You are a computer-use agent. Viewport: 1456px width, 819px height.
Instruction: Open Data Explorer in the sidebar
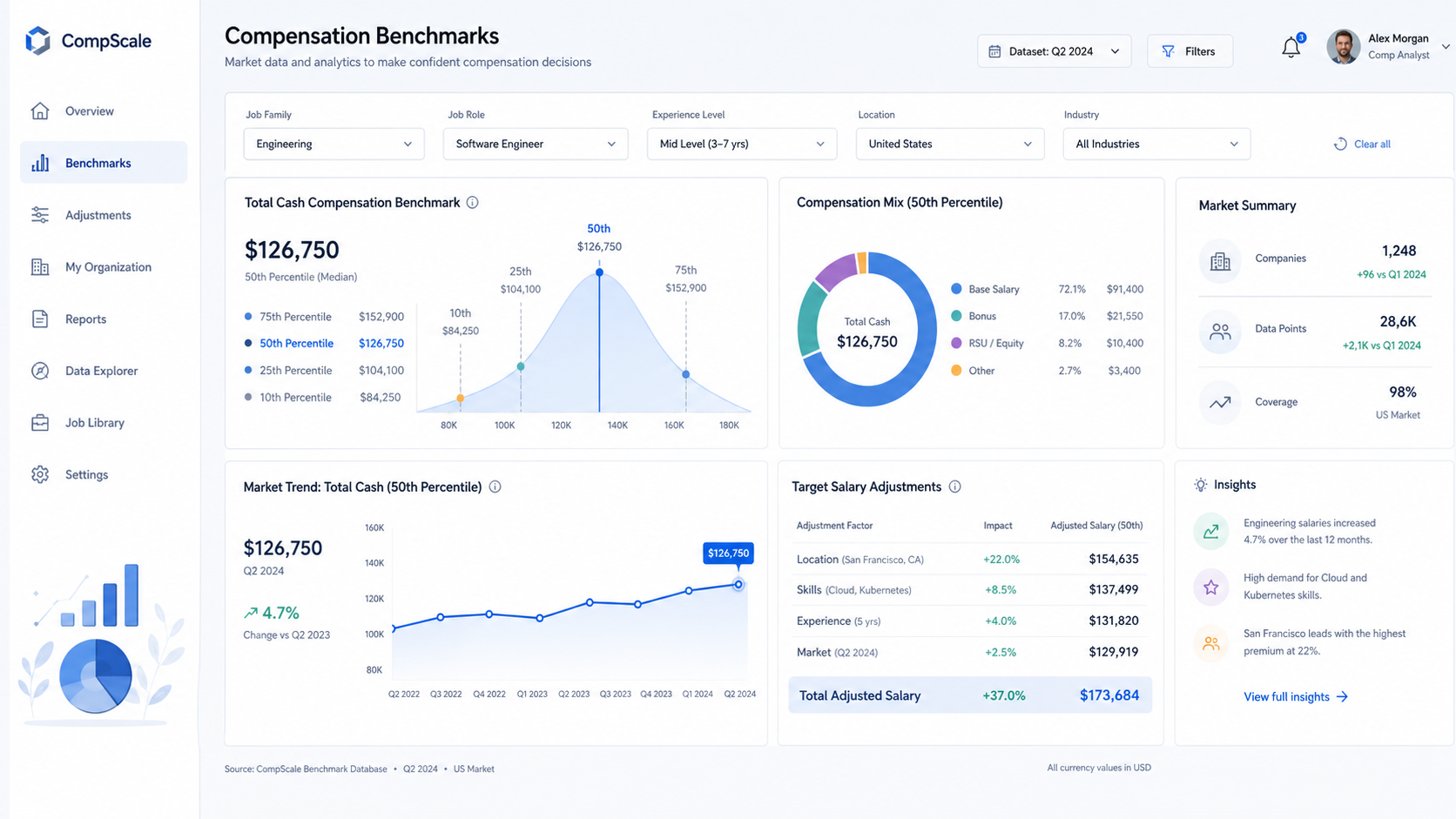coord(104,371)
